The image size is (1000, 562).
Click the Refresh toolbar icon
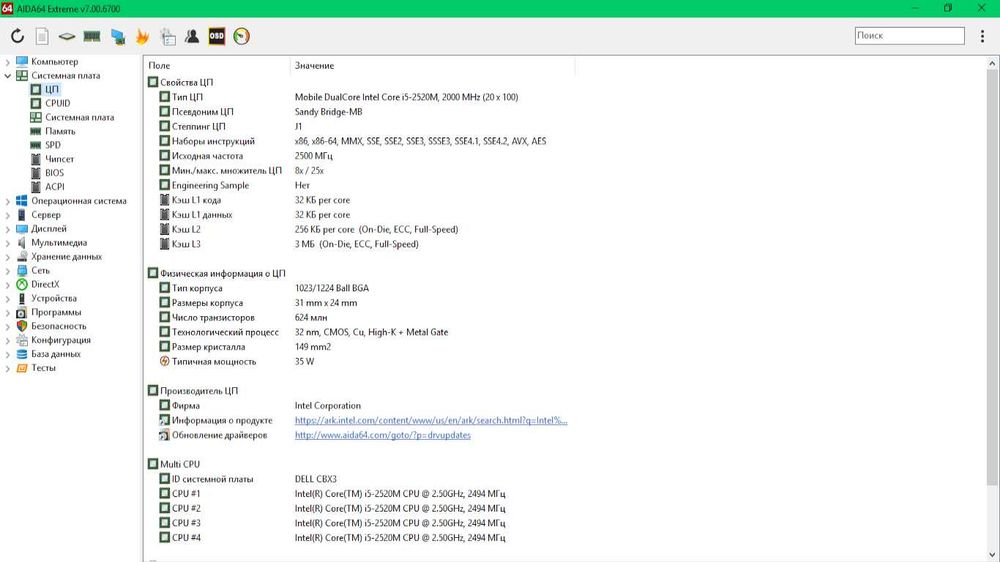tap(17, 36)
